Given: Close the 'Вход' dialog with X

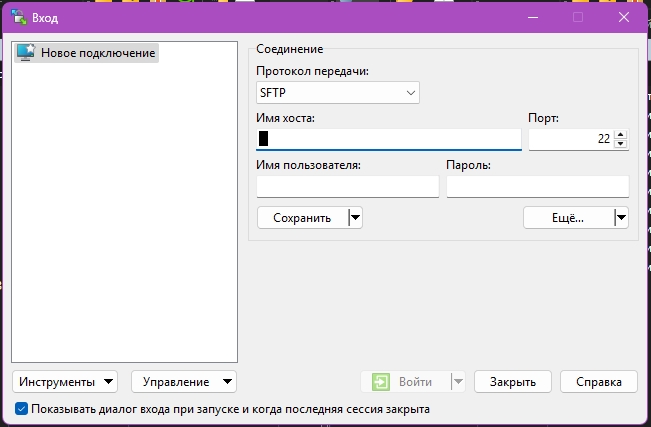Looking at the screenshot, I should pyautogui.click(x=624, y=17).
